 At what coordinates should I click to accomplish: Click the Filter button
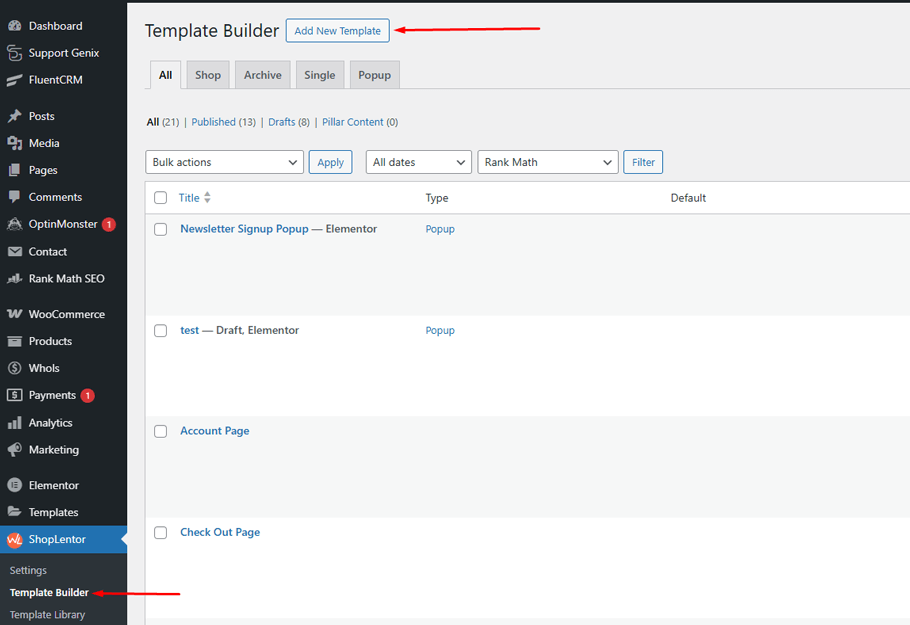coord(643,162)
